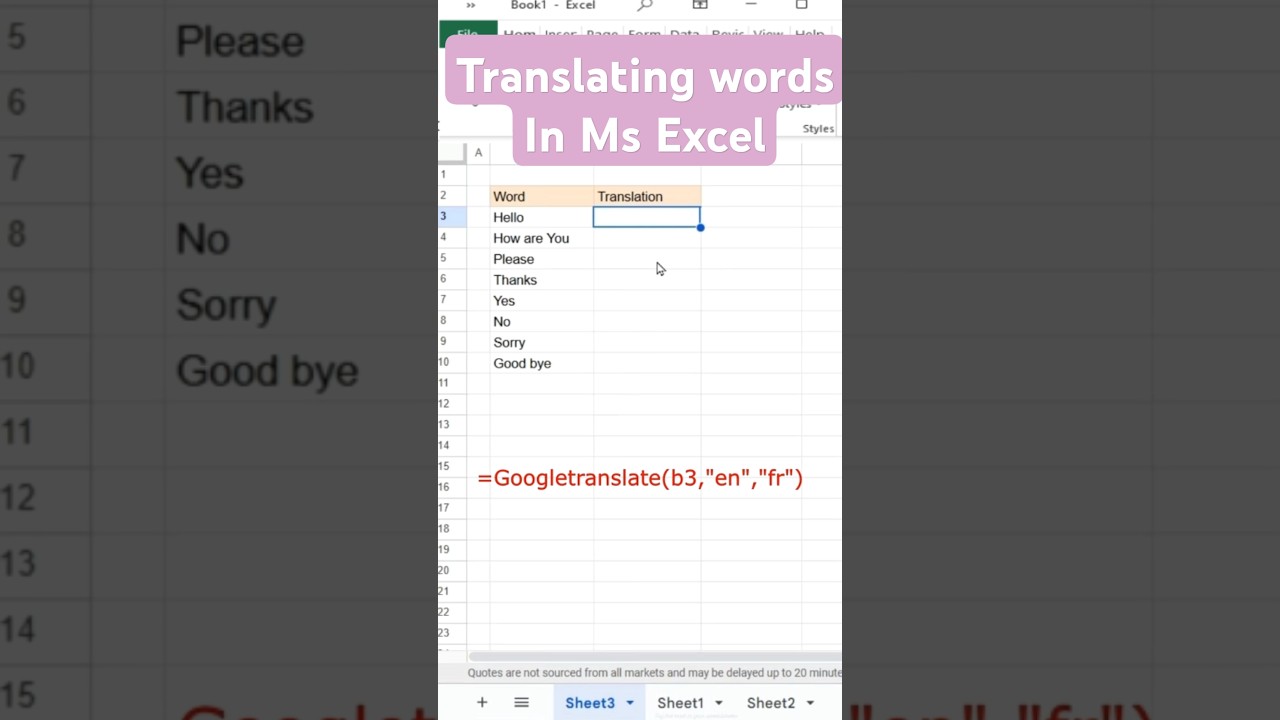The width and height of the screenshot is (1280, 720).
Task: Select row header 3
Action: 452,217
